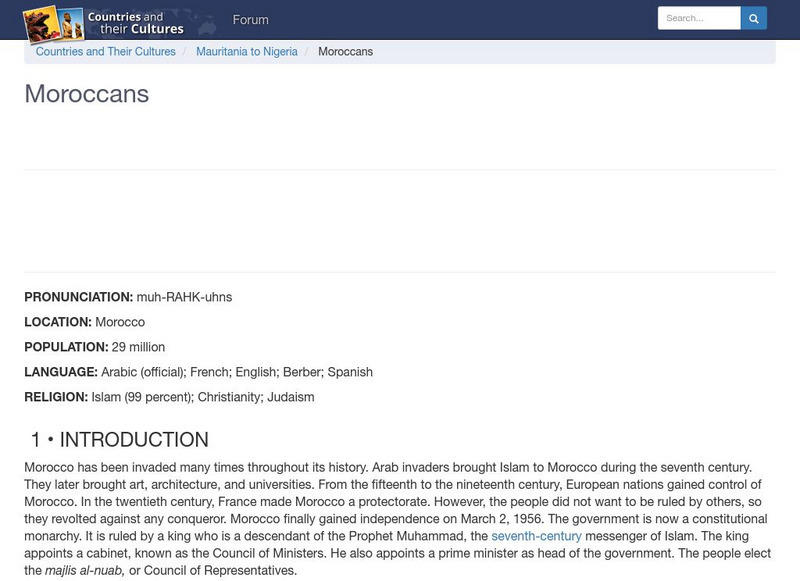Select the current "Moroccans" breadcrumb item
800x581 pixels.
[x=345, y=52]
